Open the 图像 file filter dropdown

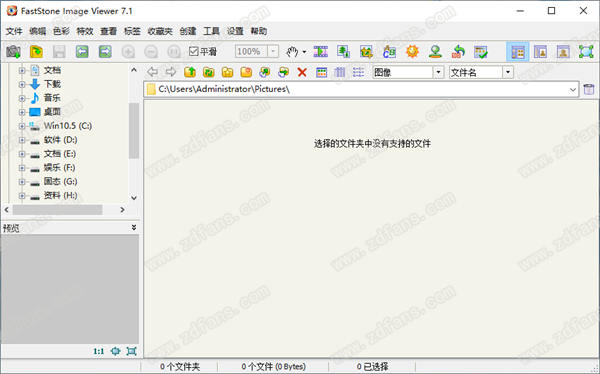(x=439, y=72)
